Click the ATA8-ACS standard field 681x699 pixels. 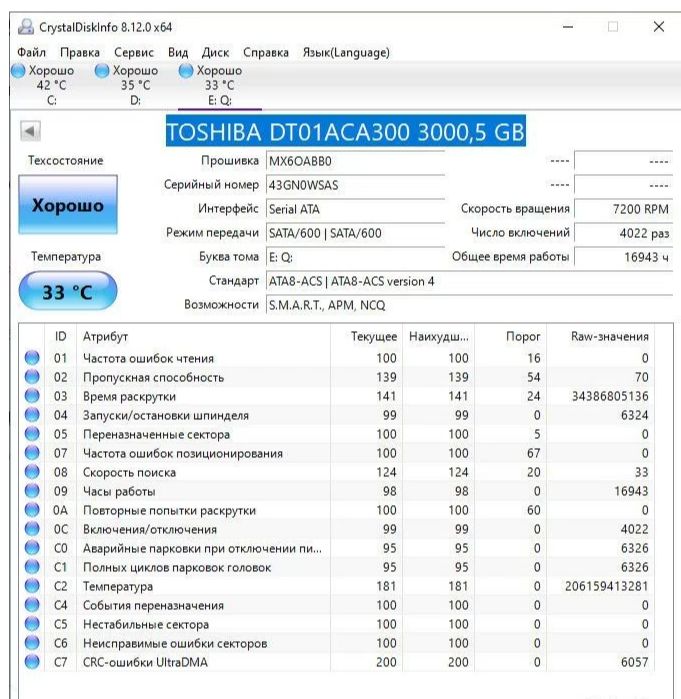point(469,281)
